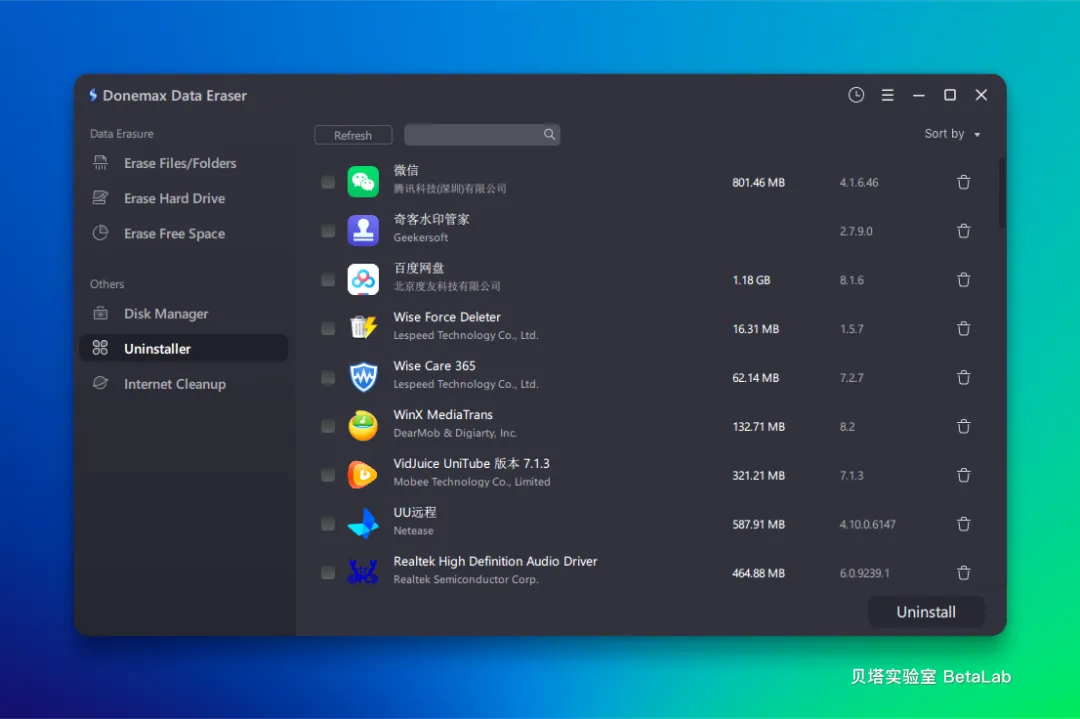
Task: Click the 1.18 GB size value
Action: (x=751, y=280)
